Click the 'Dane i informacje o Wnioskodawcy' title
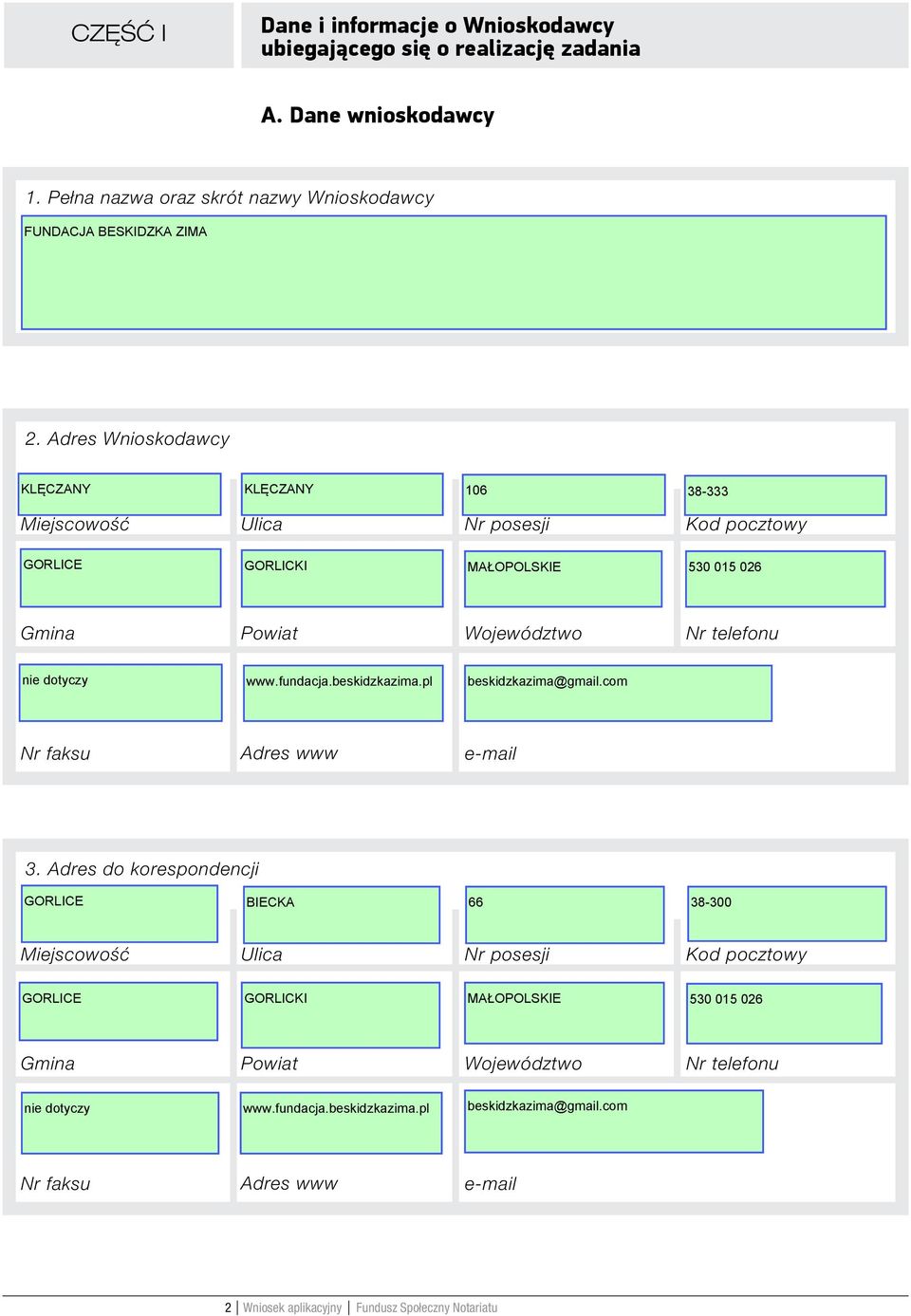 point(437,26)
